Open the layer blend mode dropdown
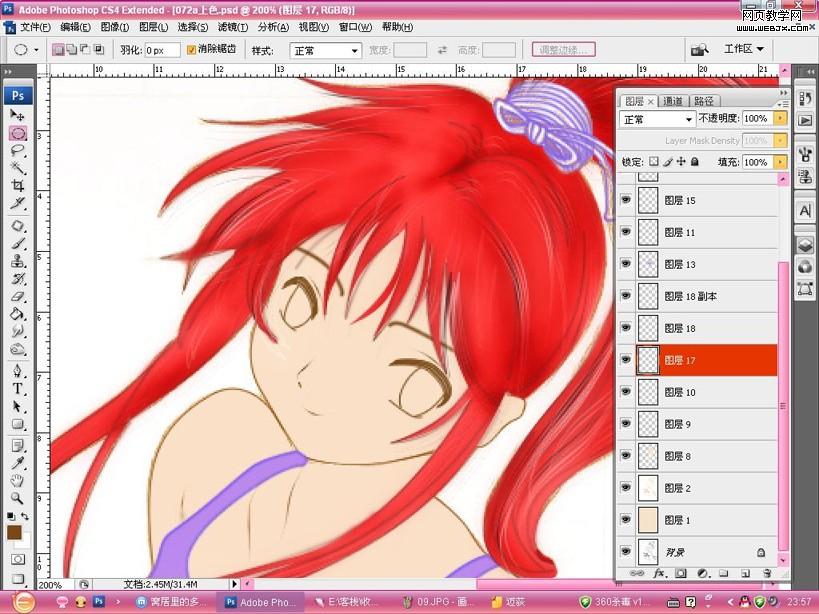 [658, 120]
